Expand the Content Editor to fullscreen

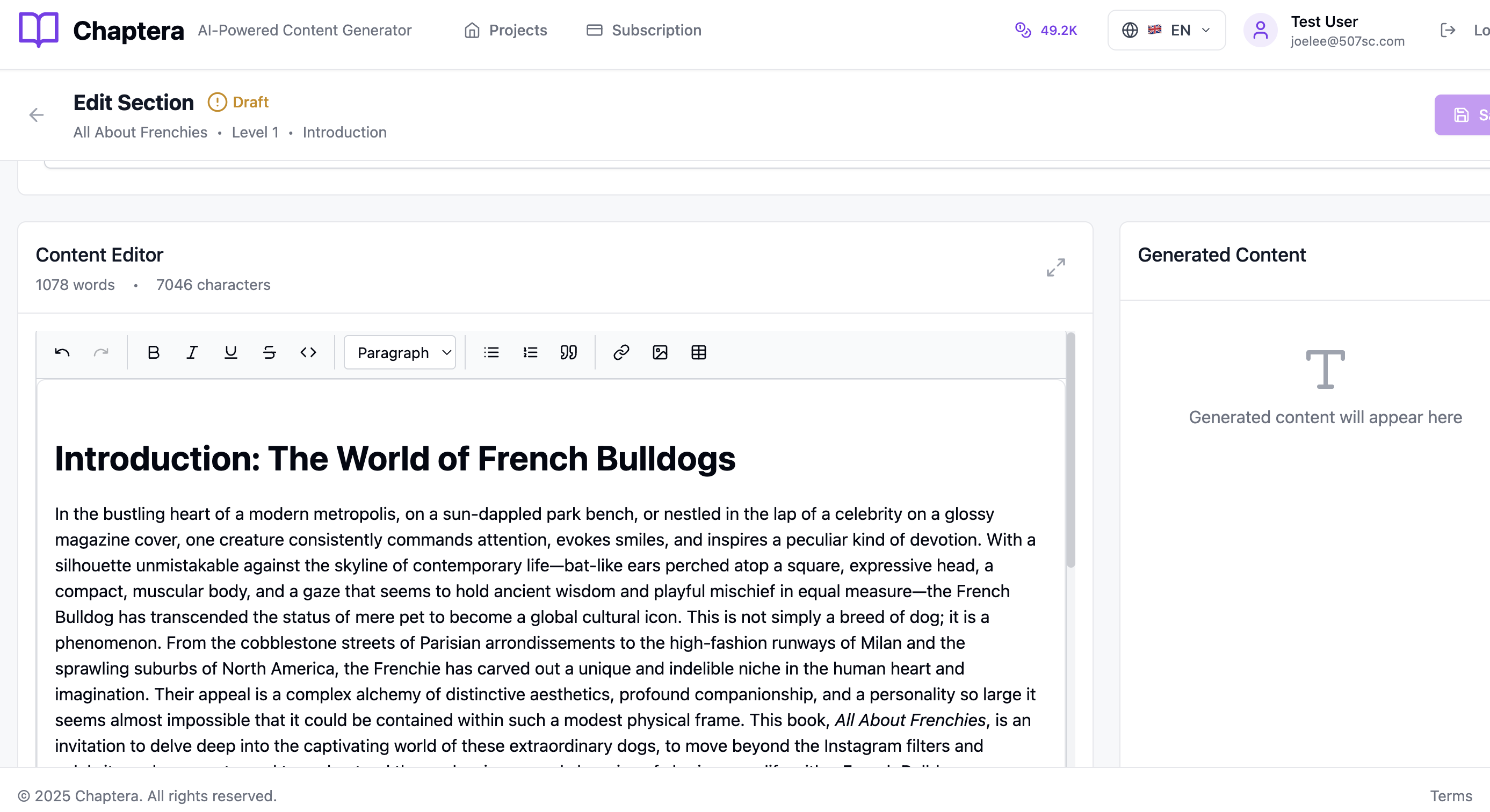(x=1055, y=267)
